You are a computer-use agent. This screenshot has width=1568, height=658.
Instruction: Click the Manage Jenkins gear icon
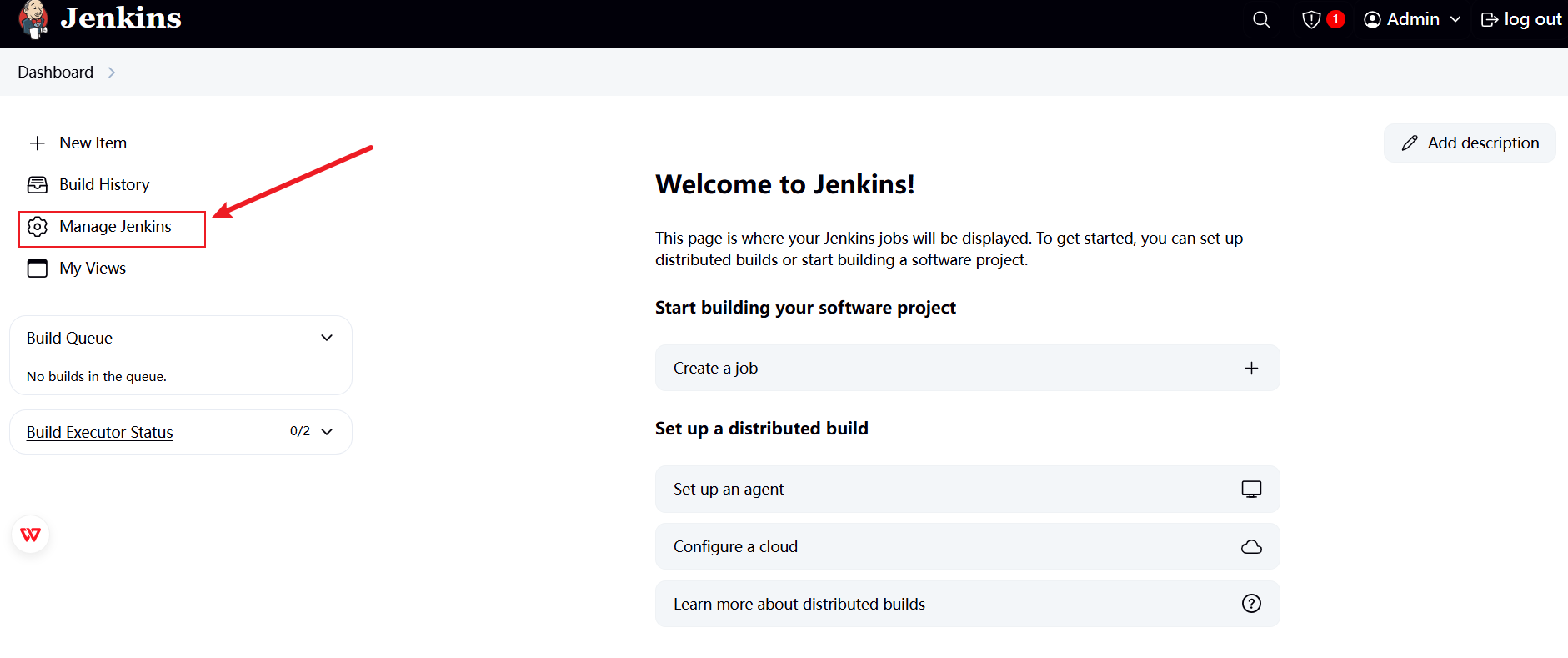[x=38, y=226]
